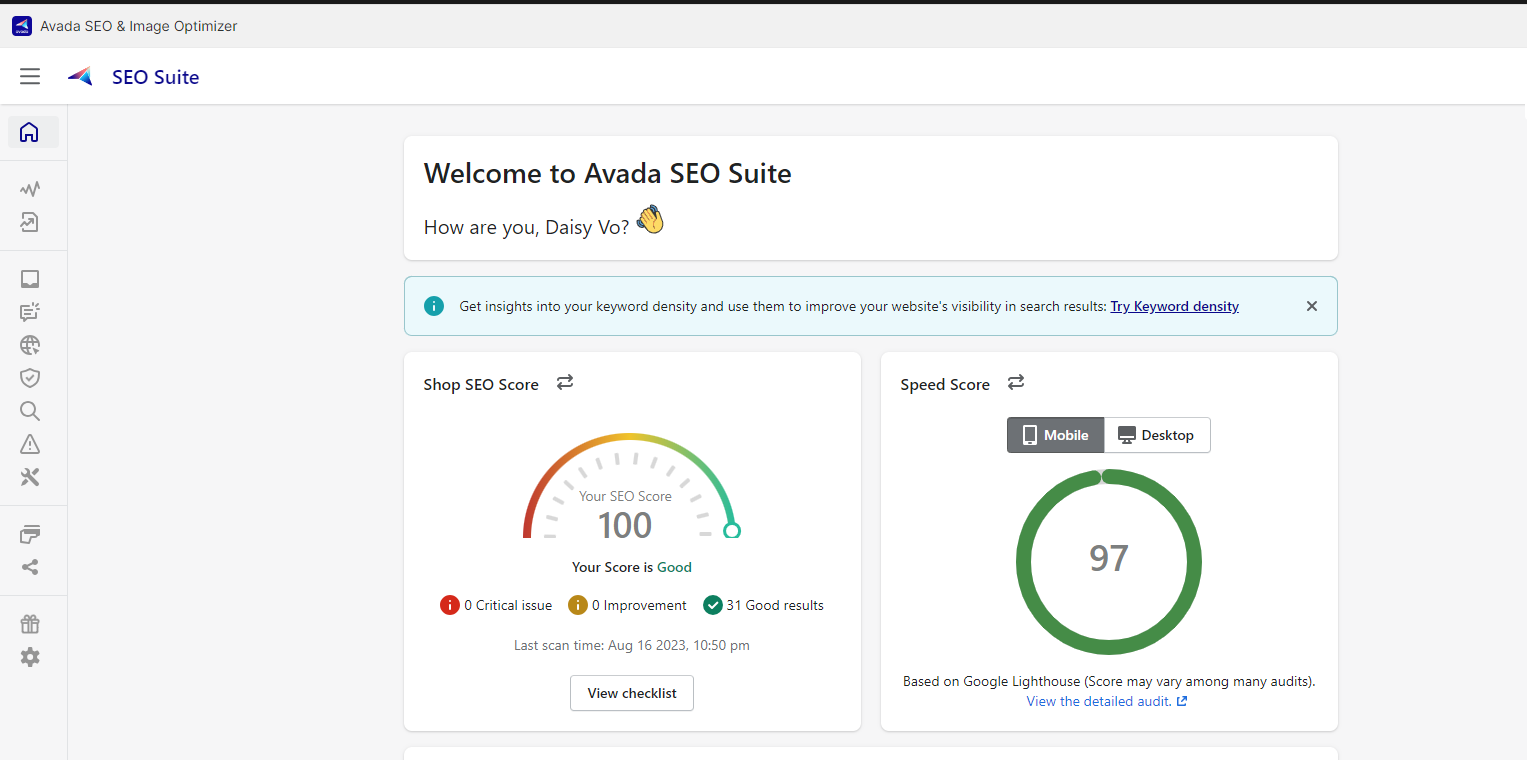Open the inbox tray sidebar icon
Screen dimensions: 1527x760
pyautogui.click(x=30, y=279)
